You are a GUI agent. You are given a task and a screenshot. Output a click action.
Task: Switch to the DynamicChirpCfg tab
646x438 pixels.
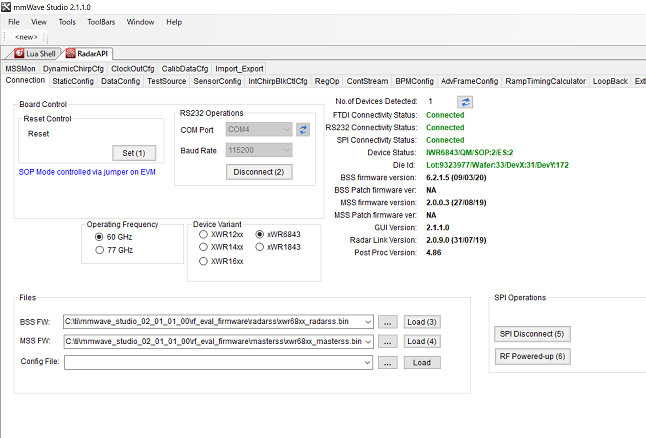point(73,68)
